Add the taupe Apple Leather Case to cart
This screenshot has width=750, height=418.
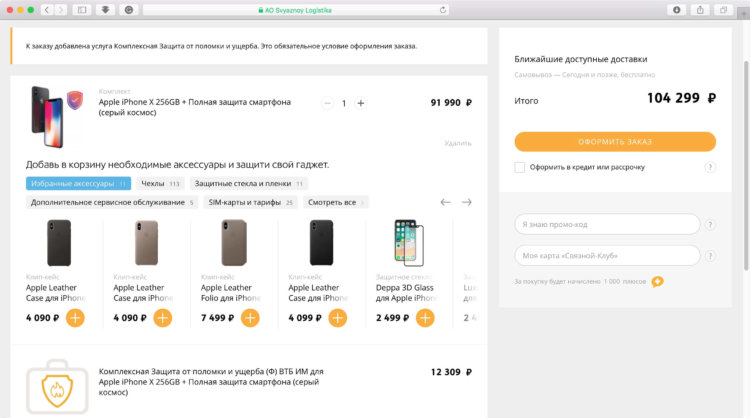click(163, 318)
